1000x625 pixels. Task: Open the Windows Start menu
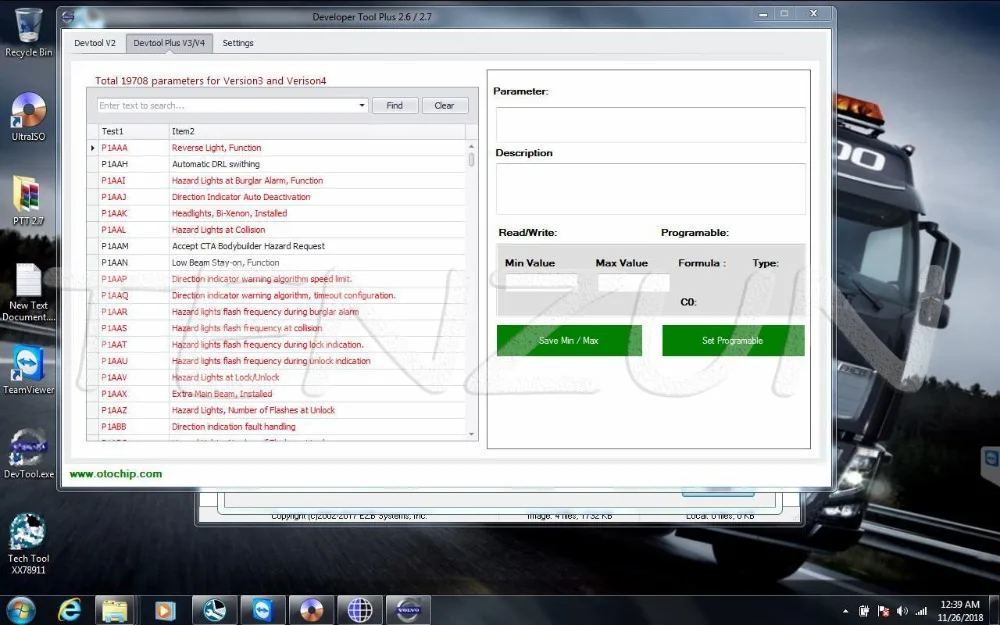20,610
